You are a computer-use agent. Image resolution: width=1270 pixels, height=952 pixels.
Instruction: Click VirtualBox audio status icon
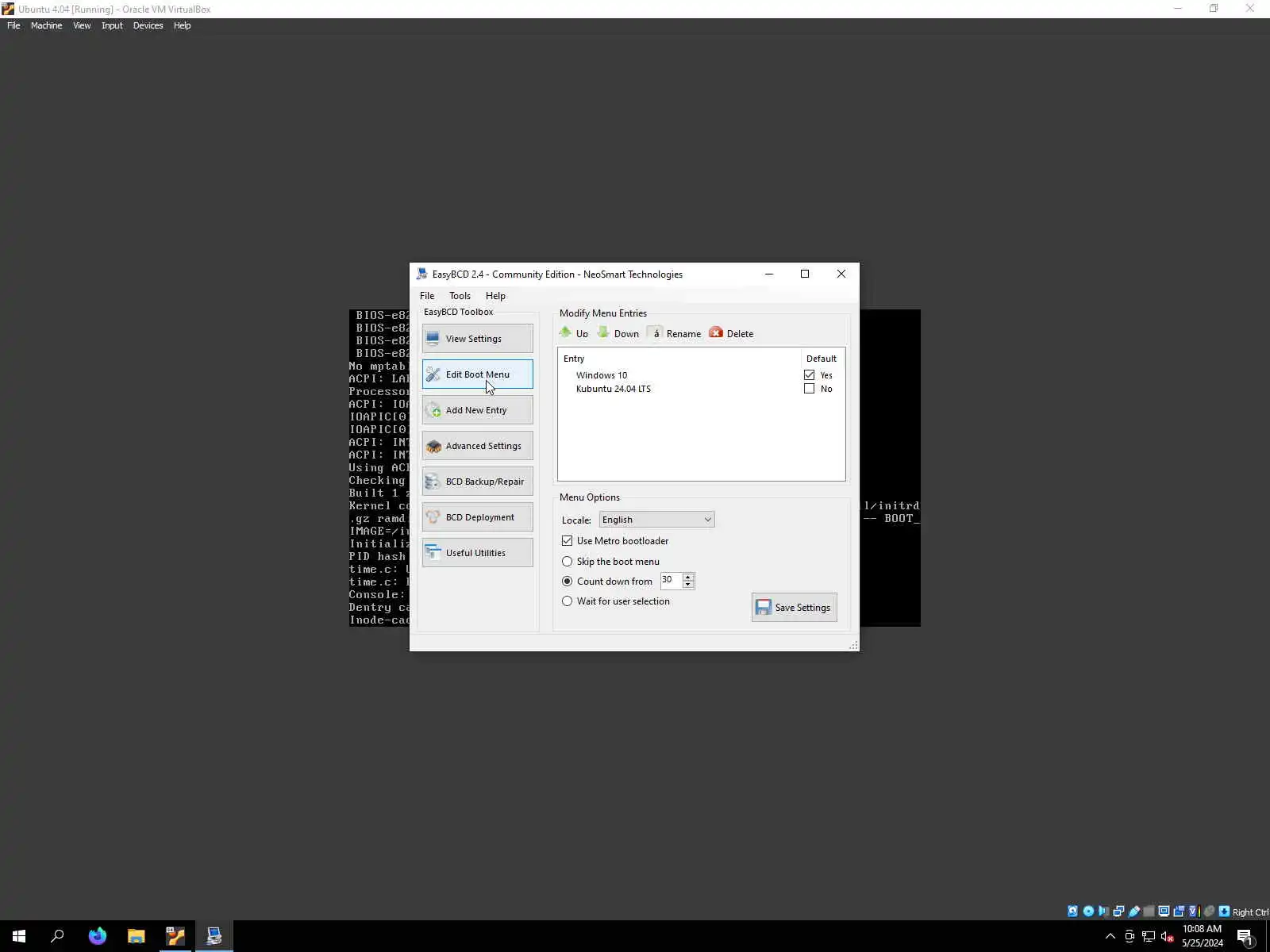pos(1103,912)
